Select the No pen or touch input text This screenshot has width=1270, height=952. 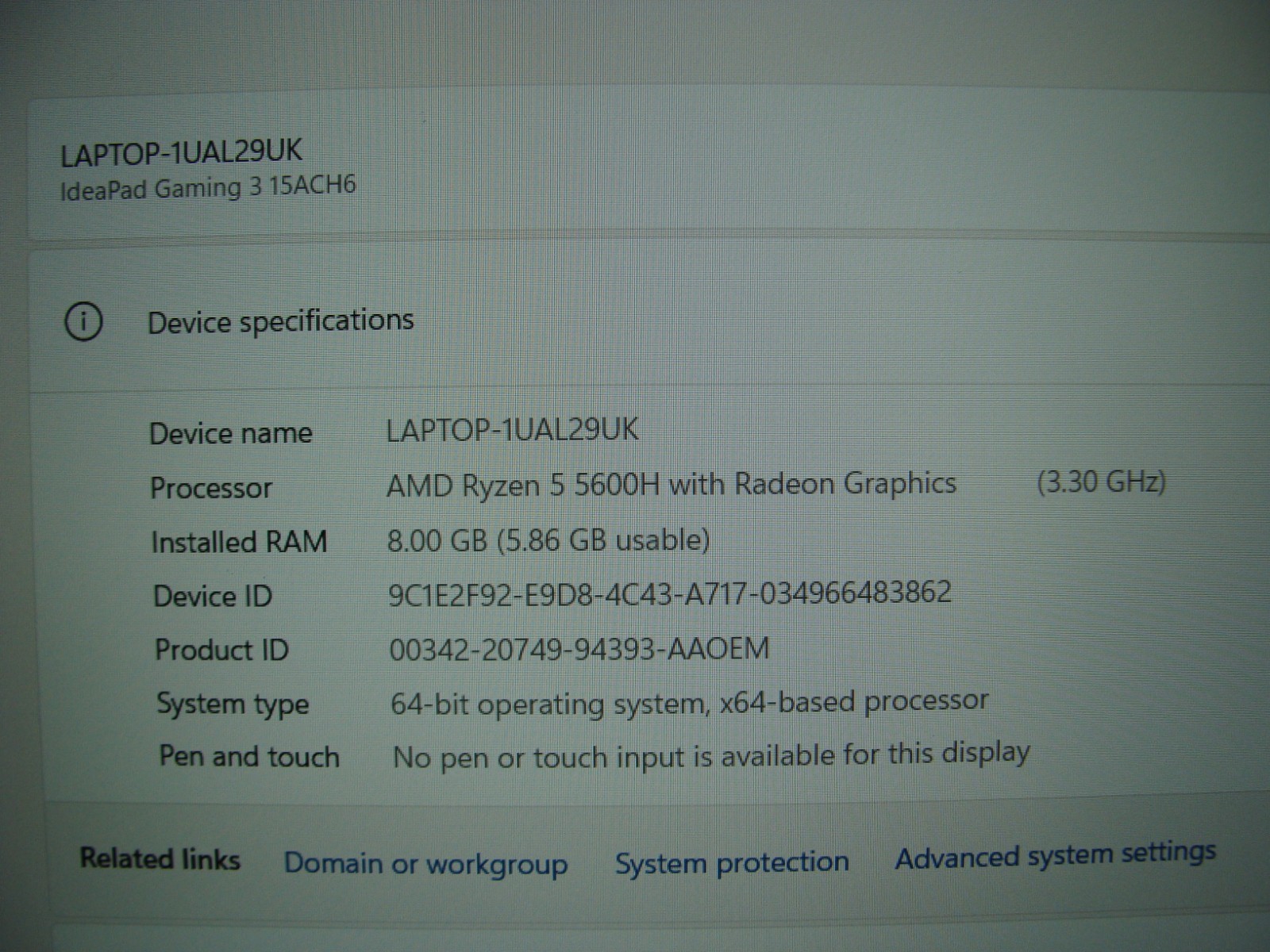[711, 755]
